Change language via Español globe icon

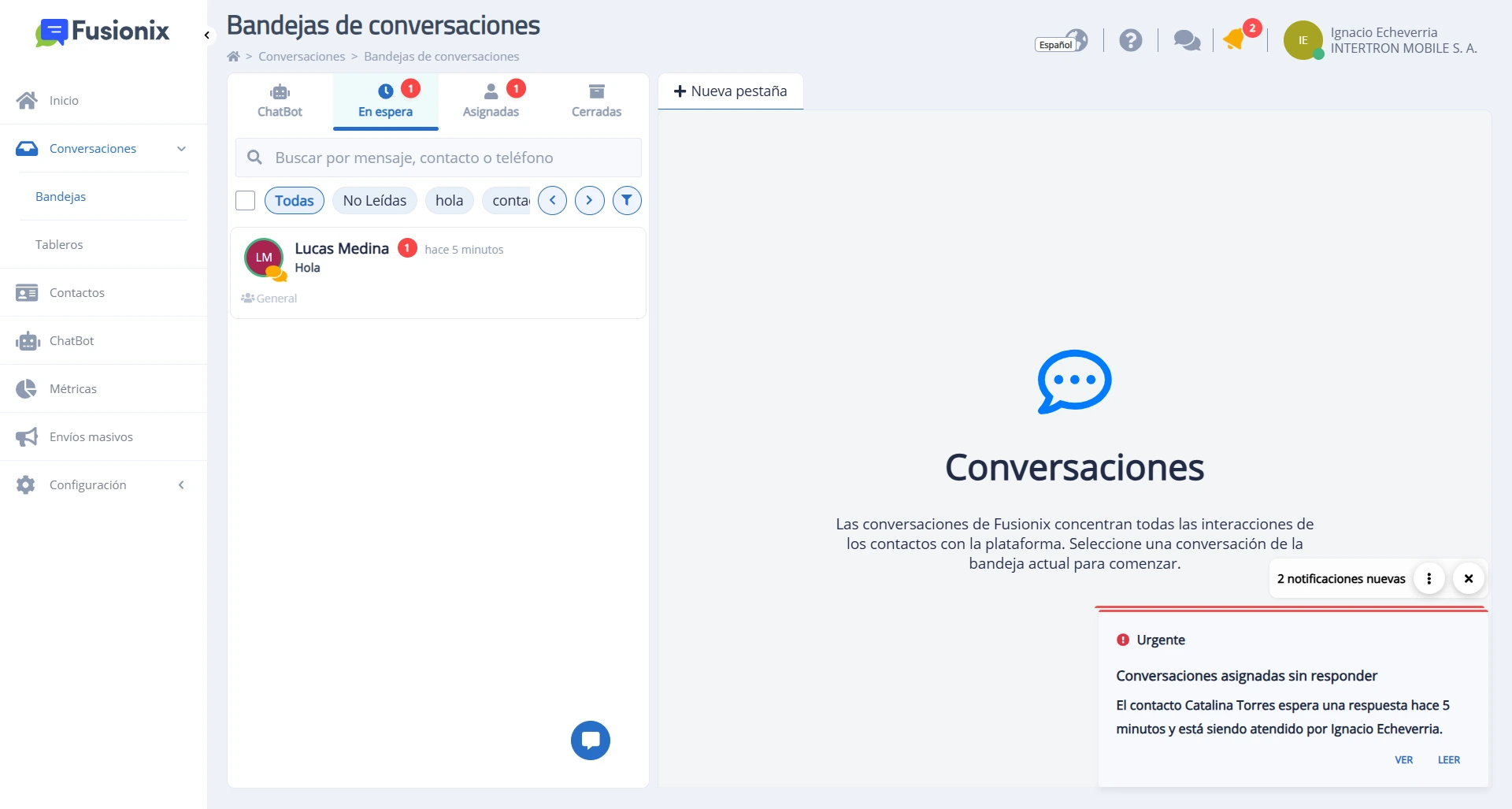[x=1062, y=41]
